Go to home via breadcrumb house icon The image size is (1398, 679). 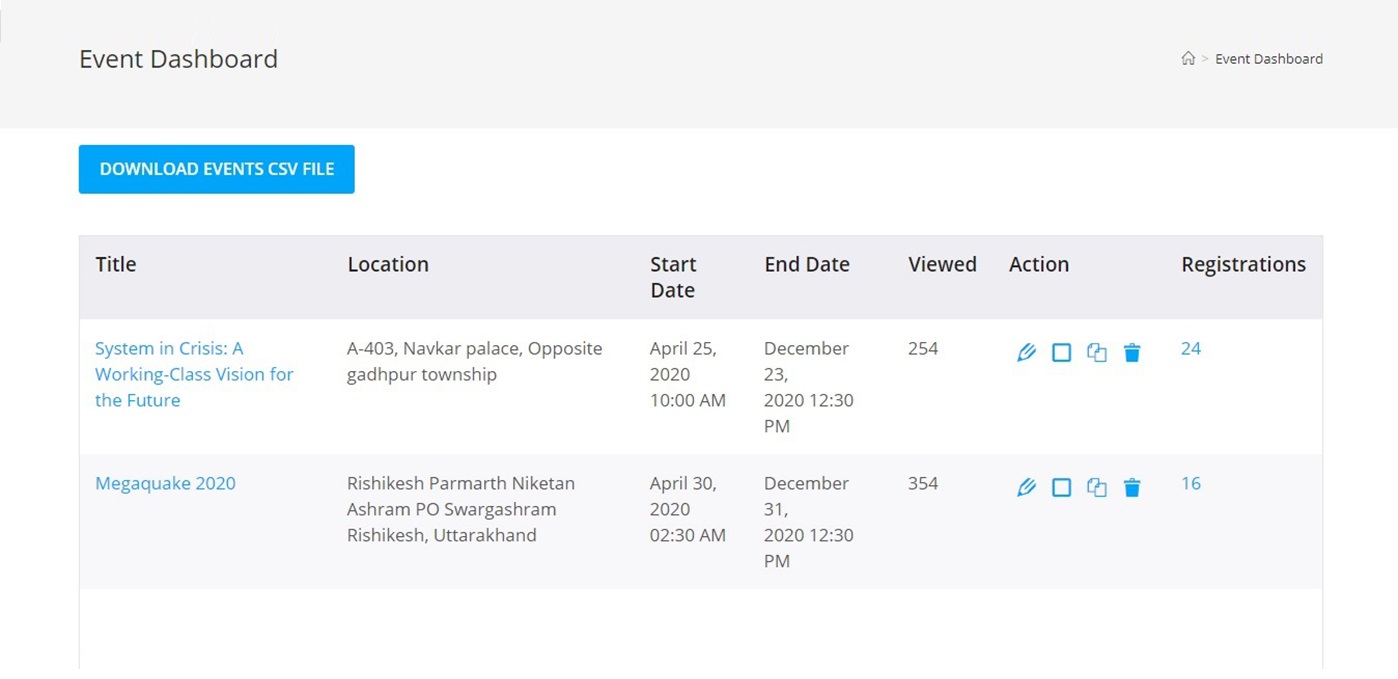coord(1188,59)
